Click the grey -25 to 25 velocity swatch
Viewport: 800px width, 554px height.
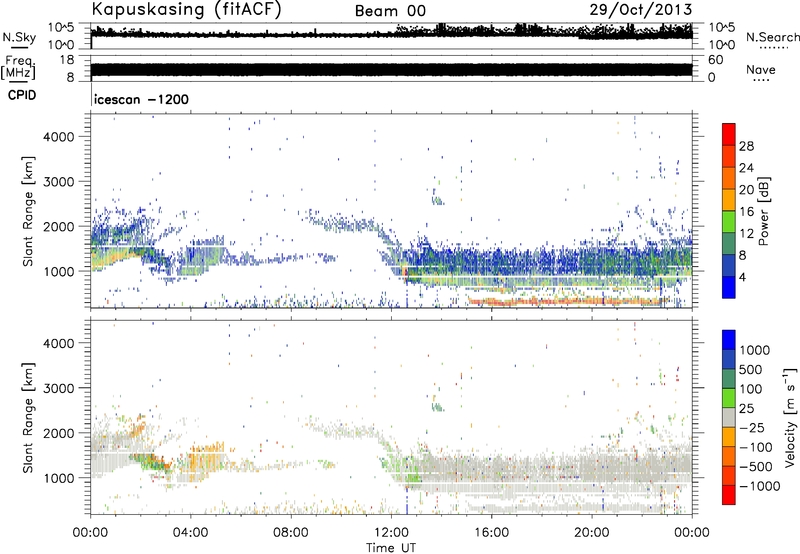[729, 417]
